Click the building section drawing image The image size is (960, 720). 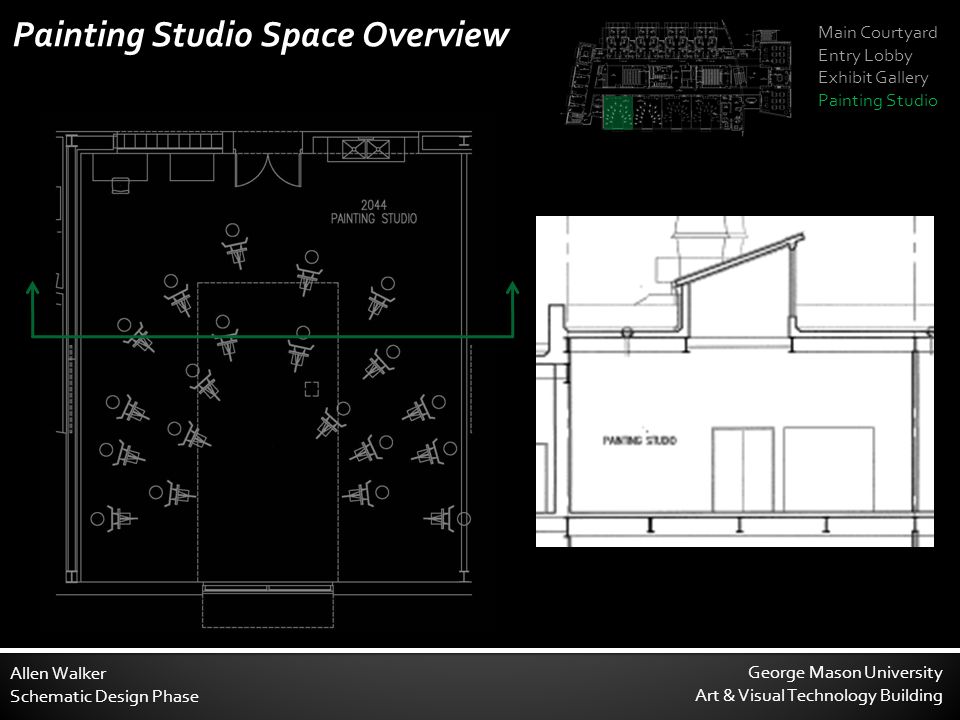(x=735, y=381)
